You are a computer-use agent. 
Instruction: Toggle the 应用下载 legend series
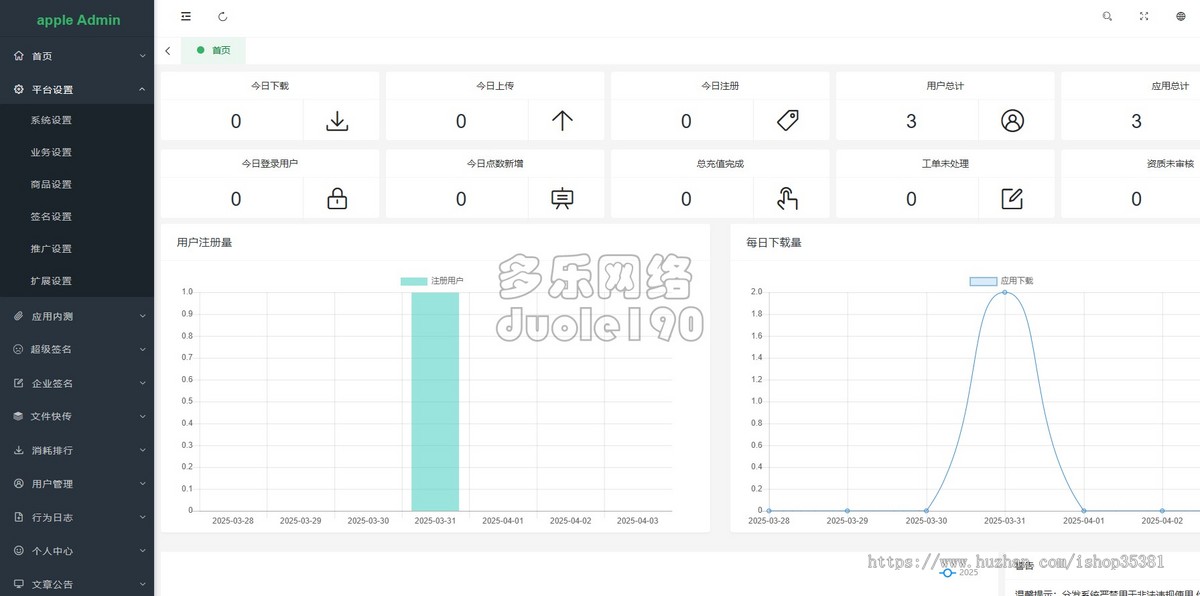1002,281
